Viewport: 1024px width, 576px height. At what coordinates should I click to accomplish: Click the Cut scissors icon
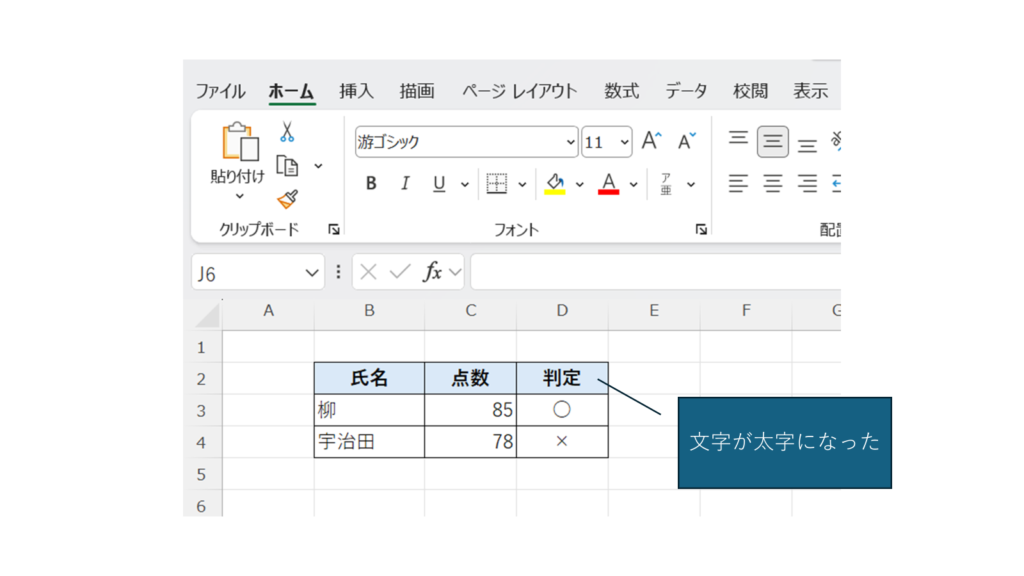(287, 132)
